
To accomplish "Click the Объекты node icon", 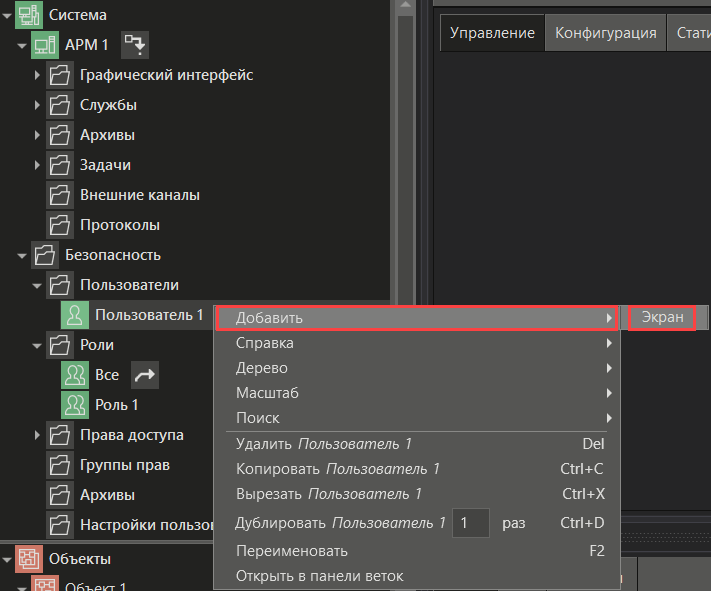I will (29, 559).
